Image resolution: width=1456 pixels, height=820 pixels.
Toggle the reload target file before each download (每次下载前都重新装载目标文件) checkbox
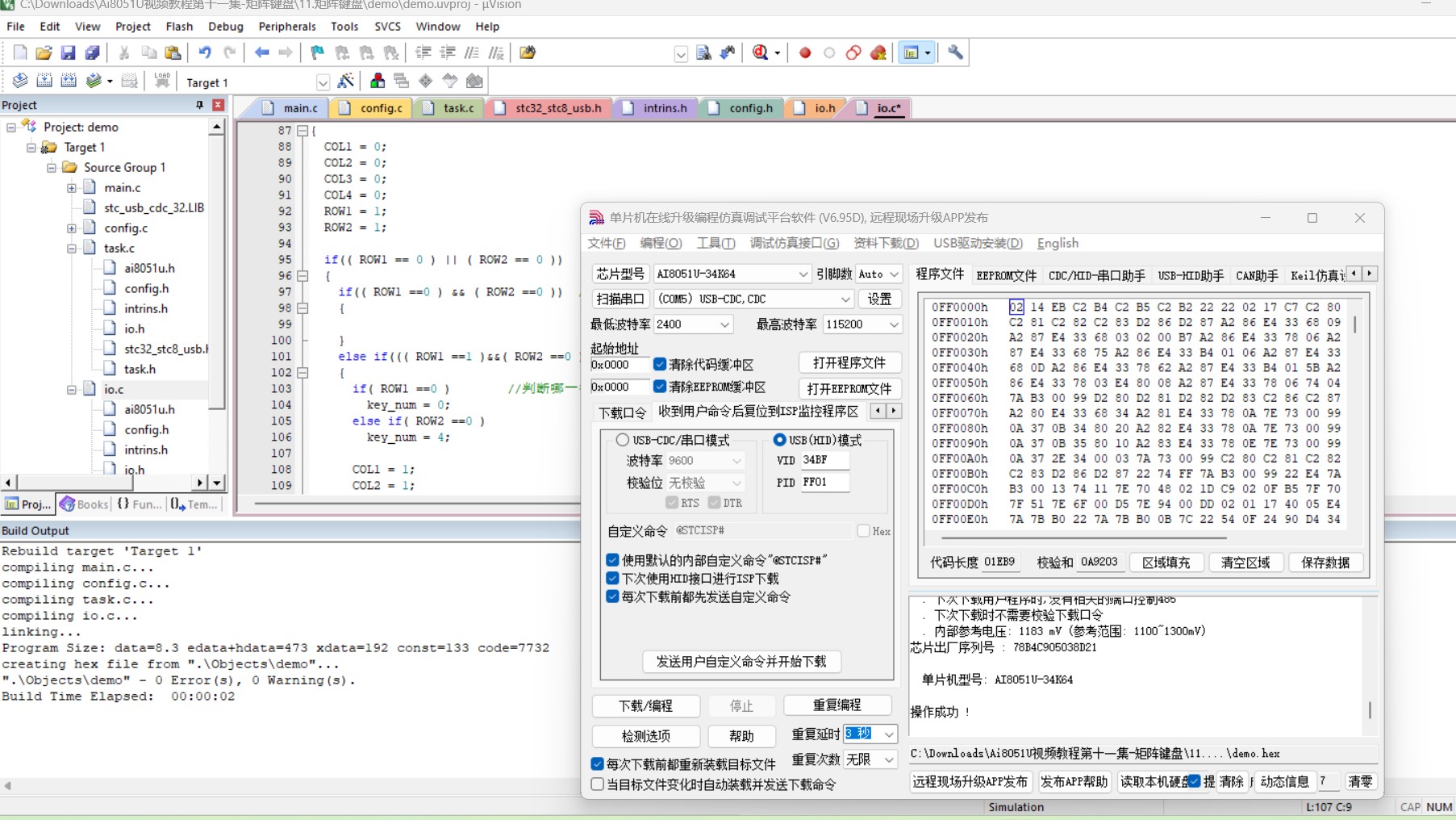pos(598,764)
